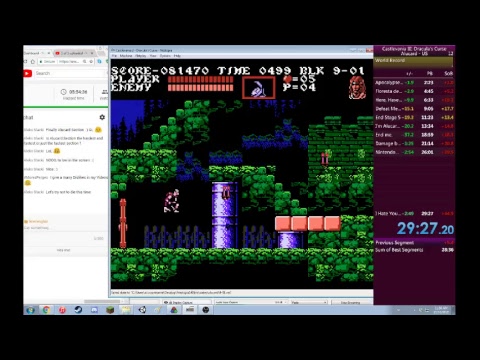This screenshot has height=360, width=480.
Task: Open the Chrome icon in the taskbar
Action: tap(46, 310)
